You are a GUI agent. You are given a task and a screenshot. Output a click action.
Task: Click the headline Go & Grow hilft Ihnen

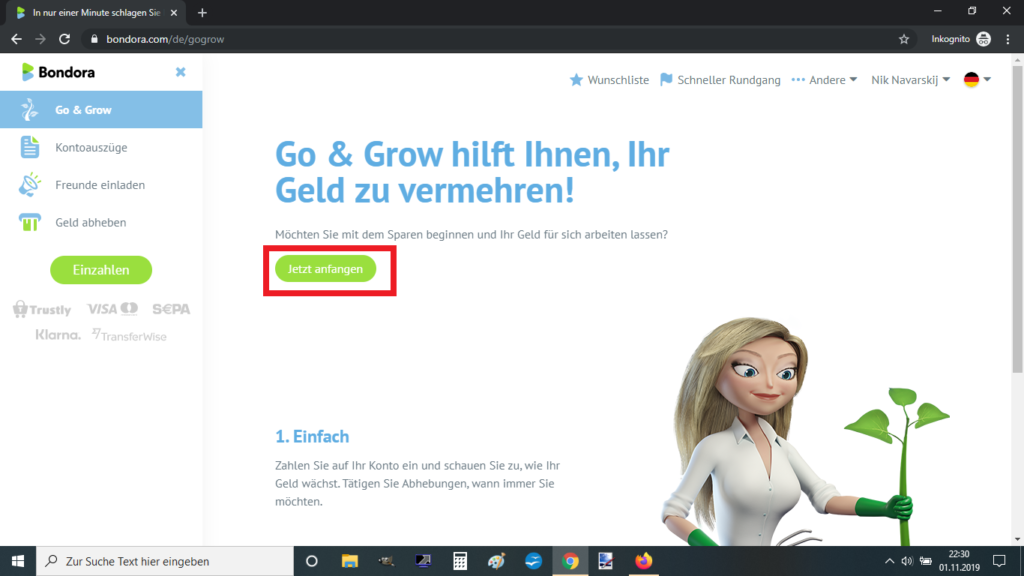tap(472, 172)
